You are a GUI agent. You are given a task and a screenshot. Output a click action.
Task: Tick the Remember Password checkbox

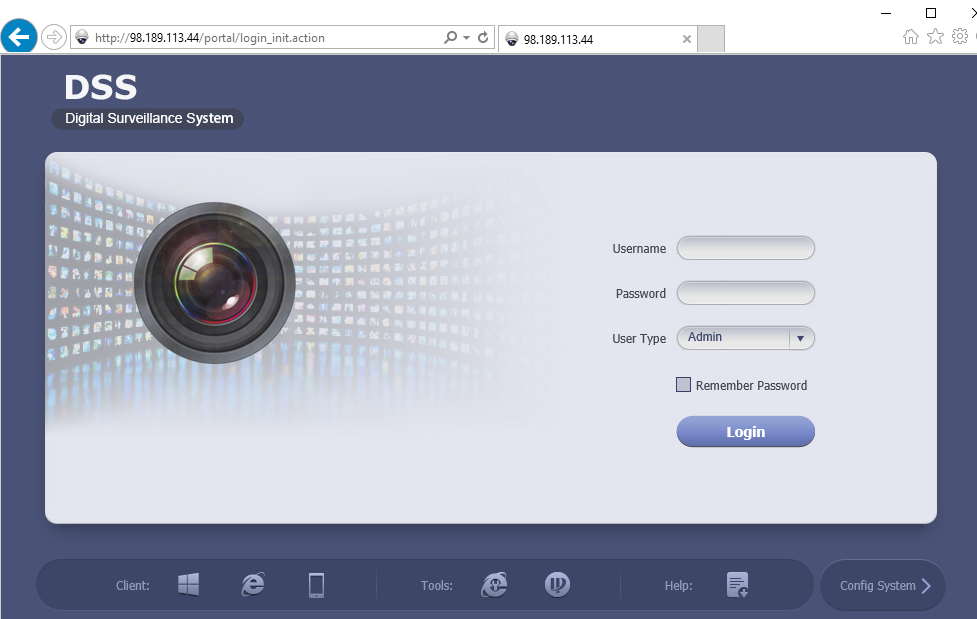pos(684,385)
